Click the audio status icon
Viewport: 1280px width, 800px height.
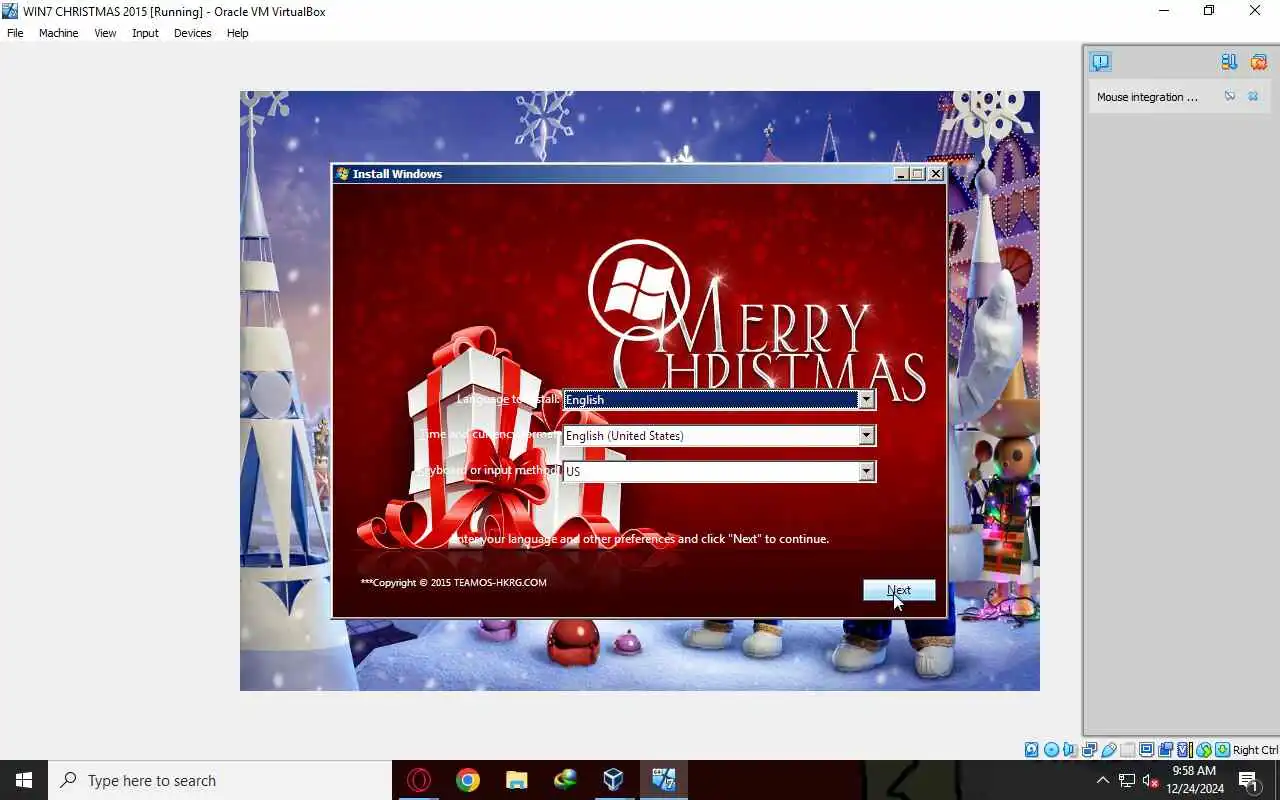coord(1070,750)
